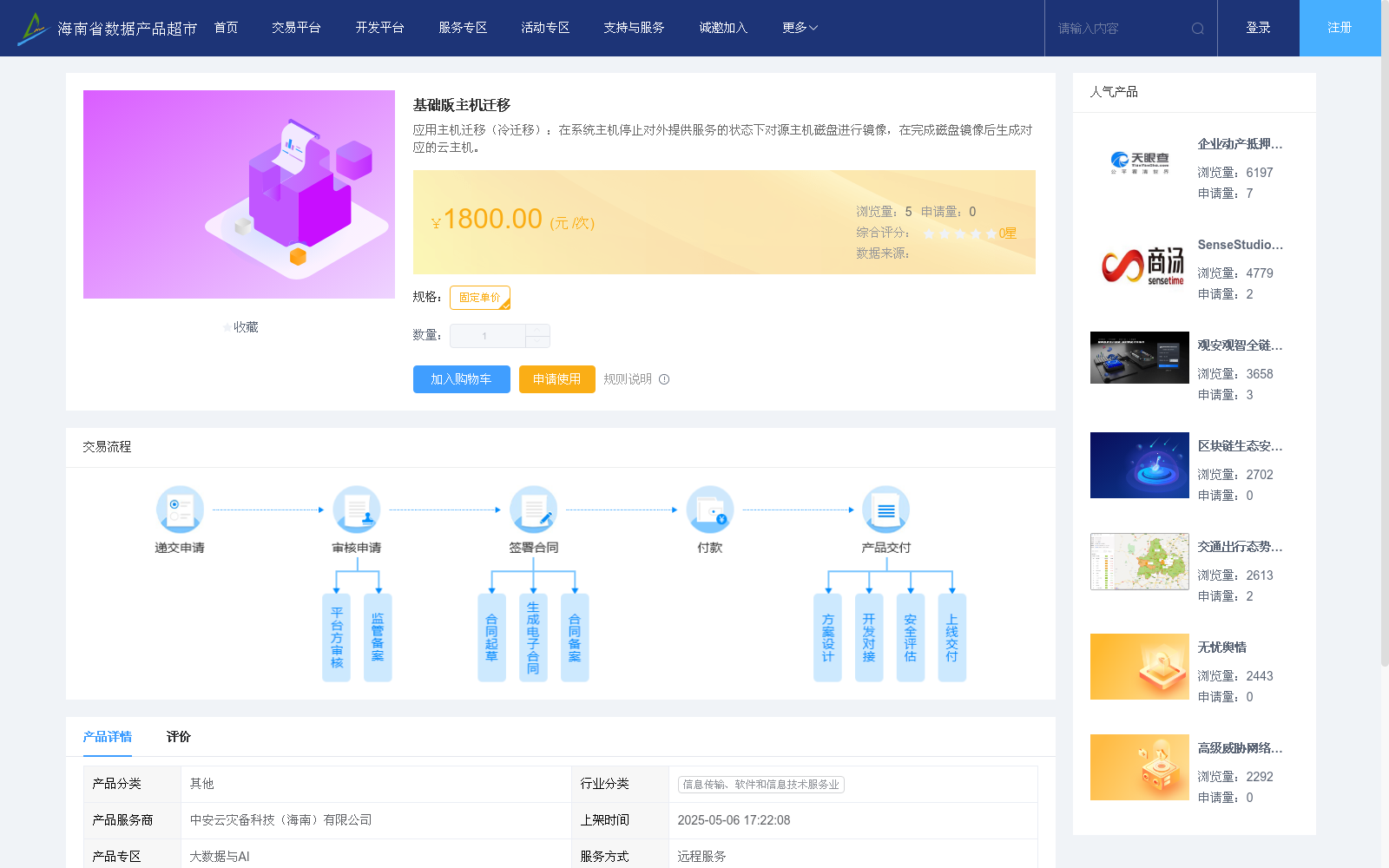This screenshot has height=868, width=1389.
Task: Click the 递交申请 step icon in 交易流程
Action: coord(180,510)
